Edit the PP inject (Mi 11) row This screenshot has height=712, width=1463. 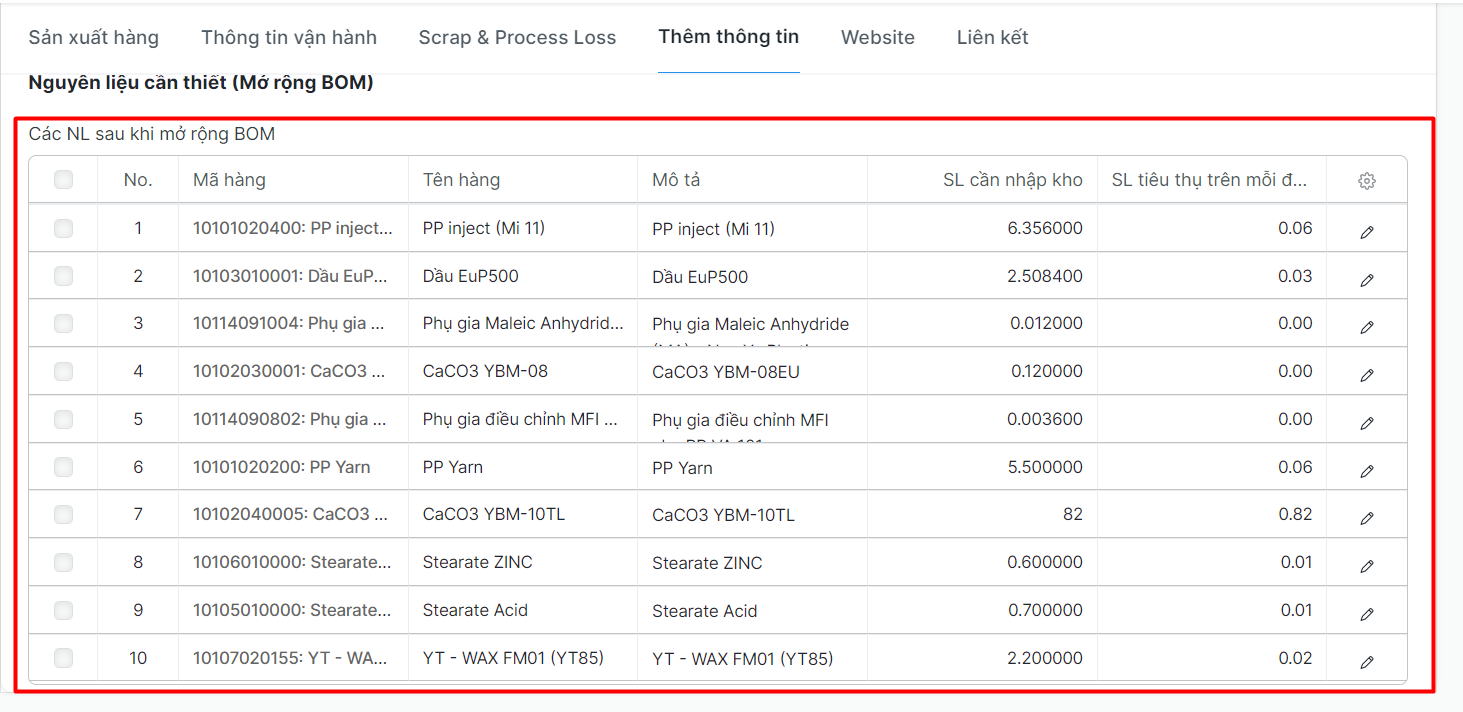click(1366, 232)
